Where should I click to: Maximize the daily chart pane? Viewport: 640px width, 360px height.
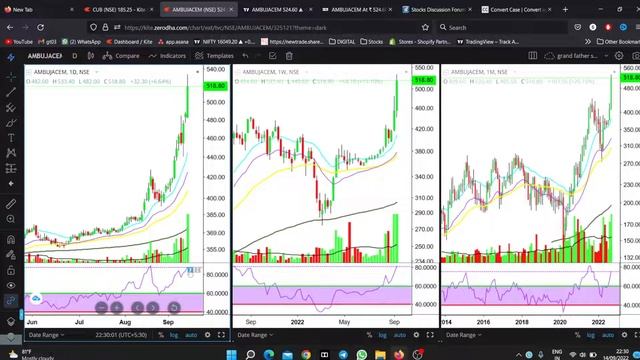pos(221,335)
